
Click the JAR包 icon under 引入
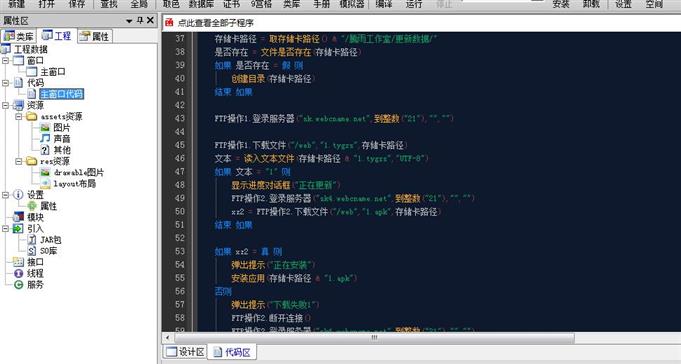coord(32,239)
